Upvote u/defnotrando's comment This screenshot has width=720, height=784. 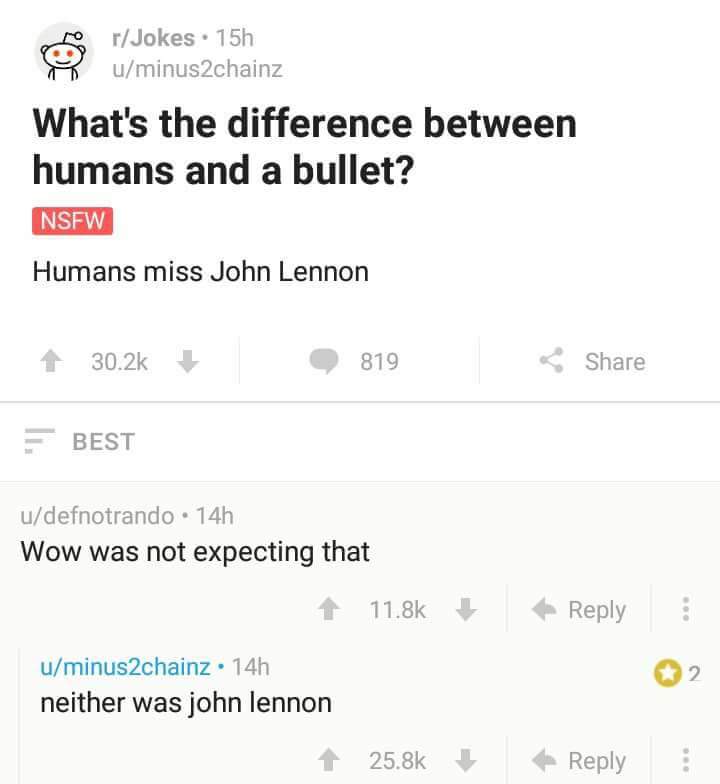point(329,609)
